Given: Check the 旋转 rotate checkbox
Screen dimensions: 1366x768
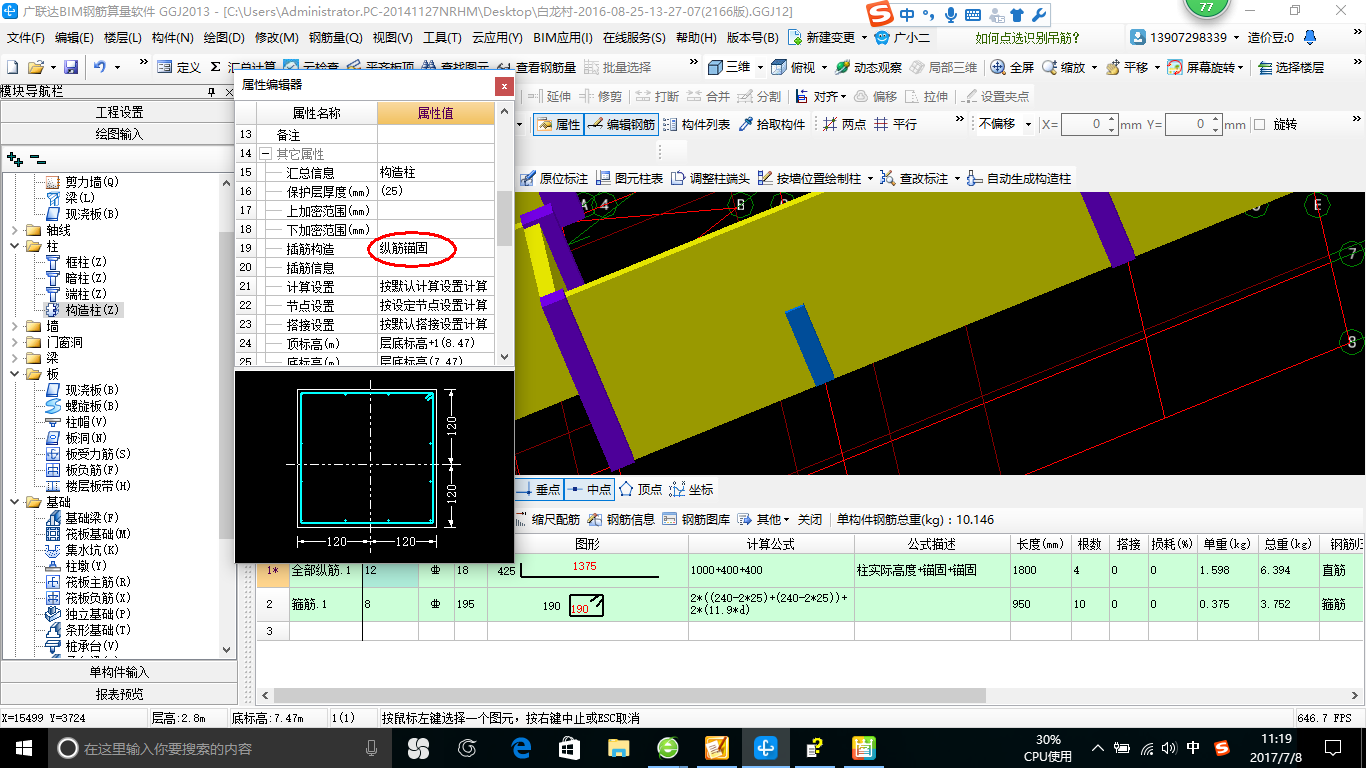Looking at the screenshot, I should 1260,125.
